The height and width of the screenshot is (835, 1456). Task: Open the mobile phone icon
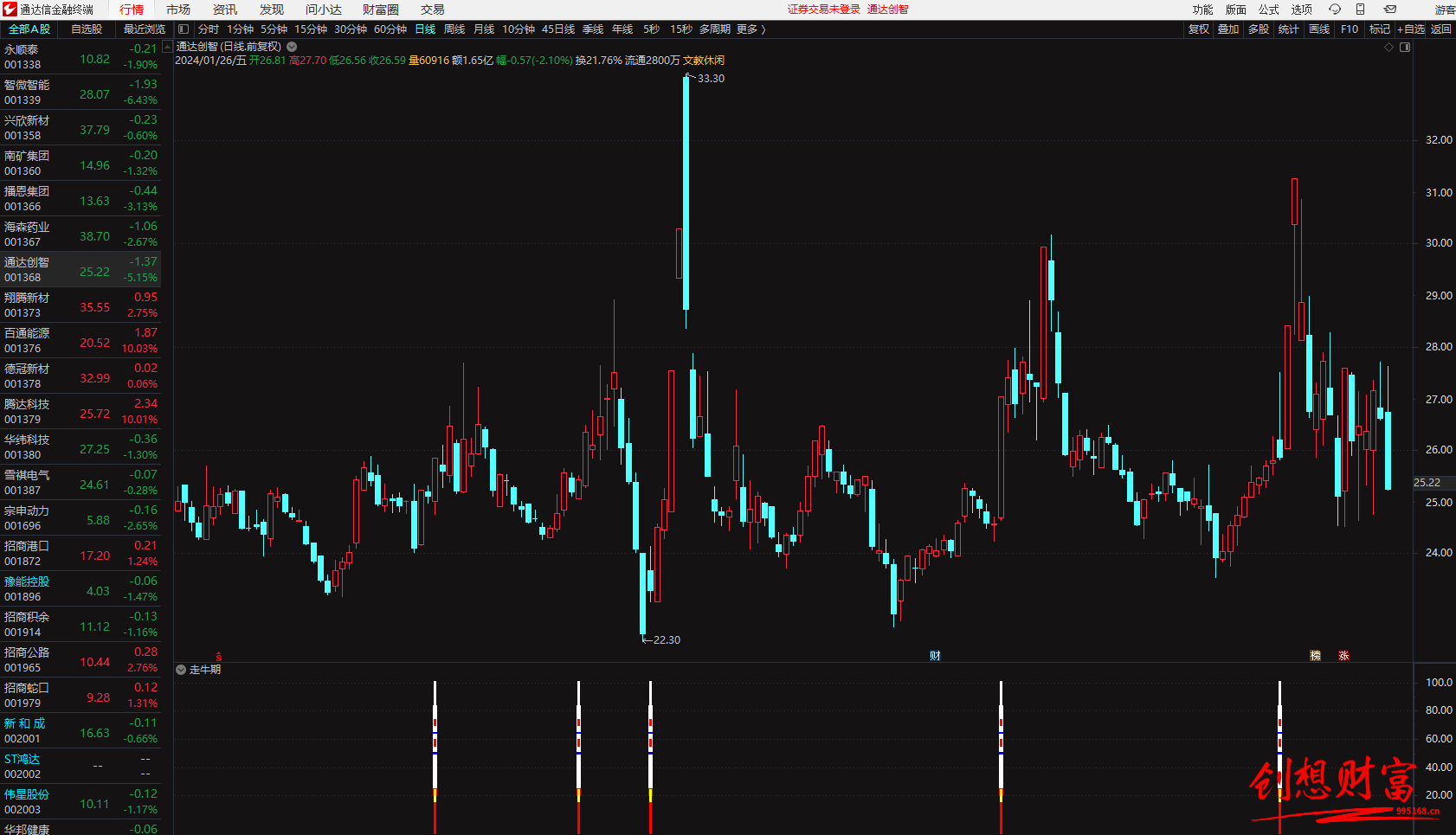(x=1360, y=10)
